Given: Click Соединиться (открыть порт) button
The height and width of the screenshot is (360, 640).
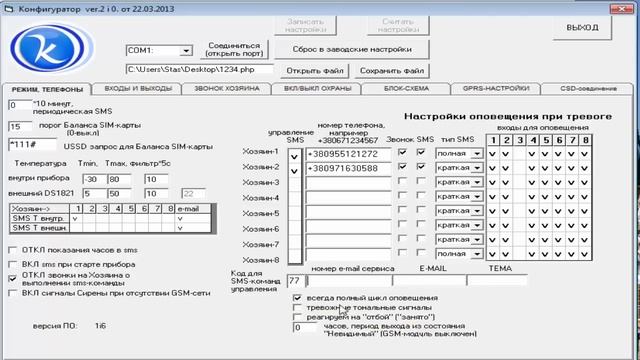Looking at the screenshot, I should (234, 49).
